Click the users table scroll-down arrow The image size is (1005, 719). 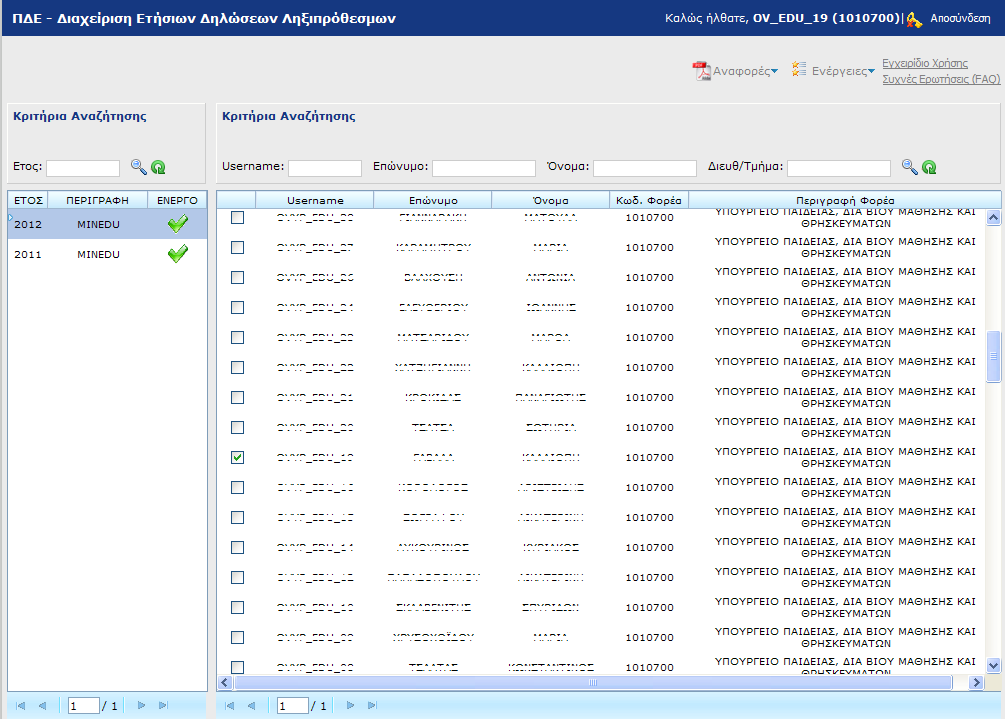(x=993, y=666)
